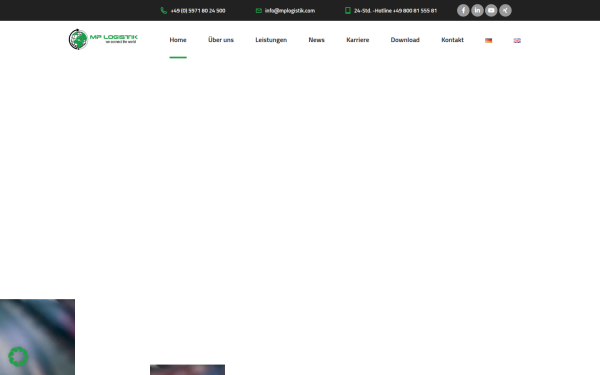The height and width of the screenshot is (375, 600).
Task: Open the green cookie settings badge
Action: [x=18, y=356]
